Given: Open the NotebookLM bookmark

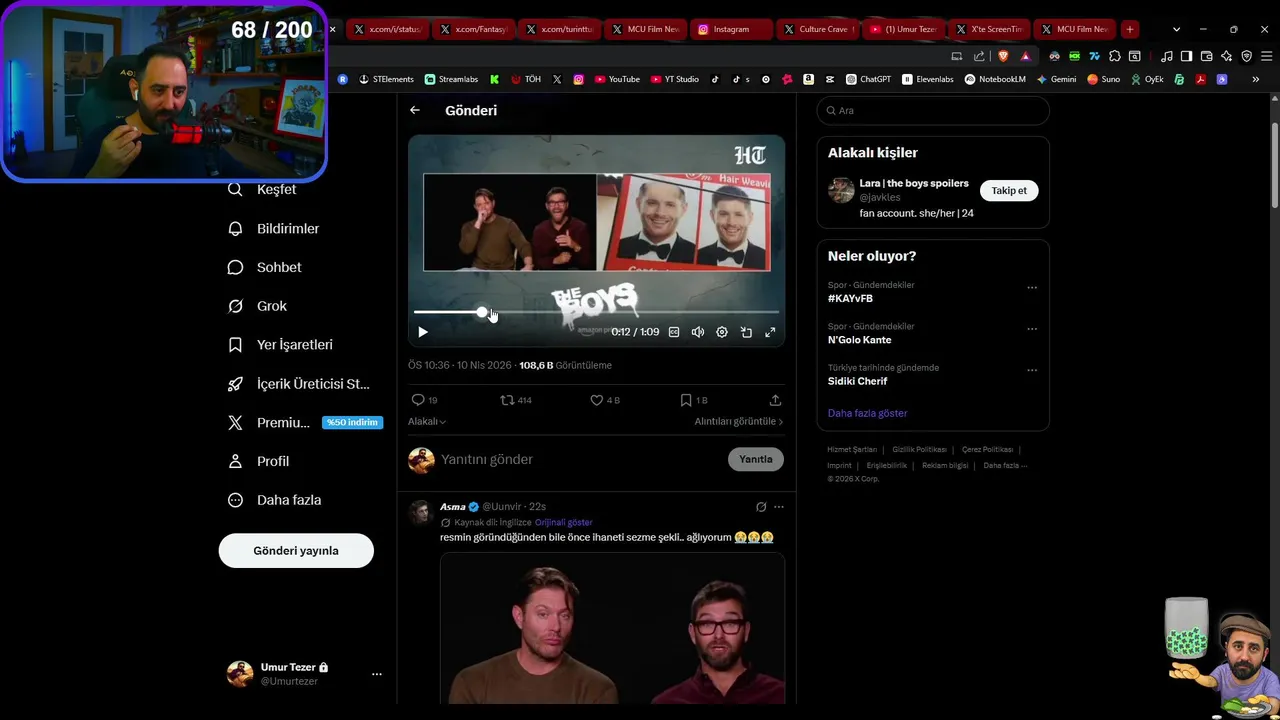Looking at the screenshot, I should [995, 79].
